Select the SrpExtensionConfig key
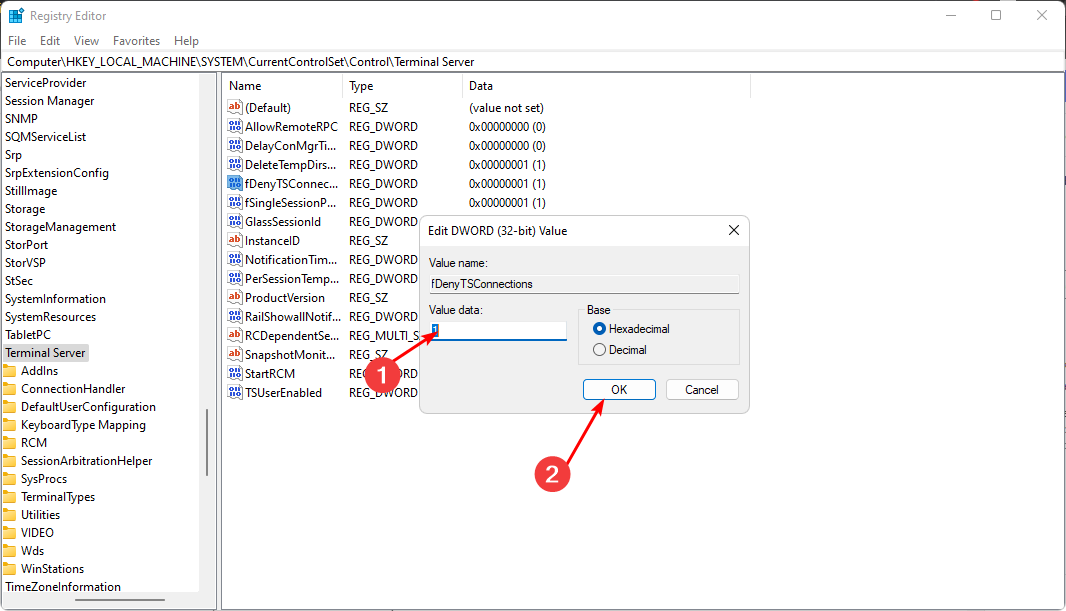The height and width of the screenshot is (611, 1066). tap(56, 173)
